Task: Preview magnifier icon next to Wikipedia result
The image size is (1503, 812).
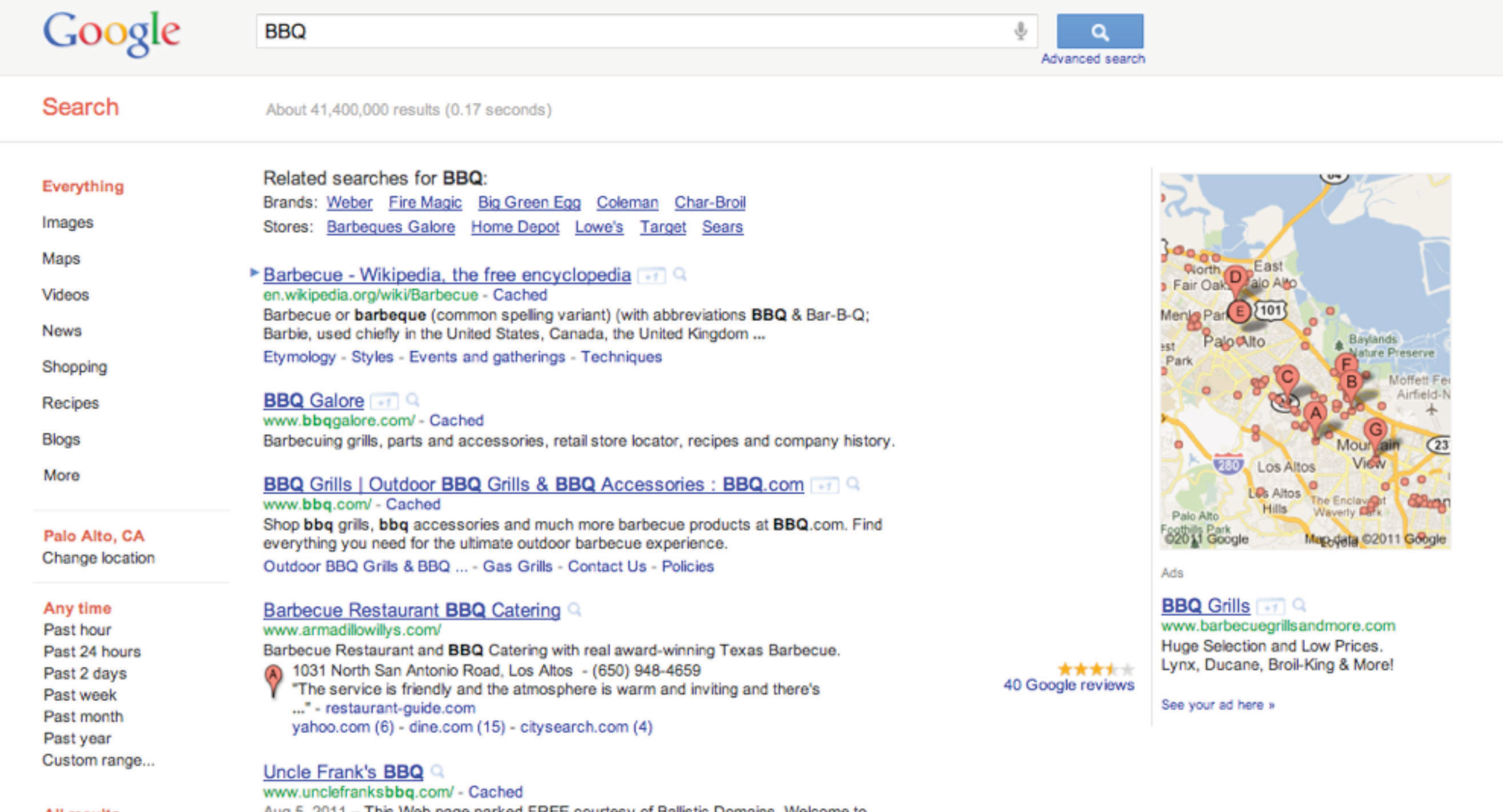Action: click(x=680, y=274)
